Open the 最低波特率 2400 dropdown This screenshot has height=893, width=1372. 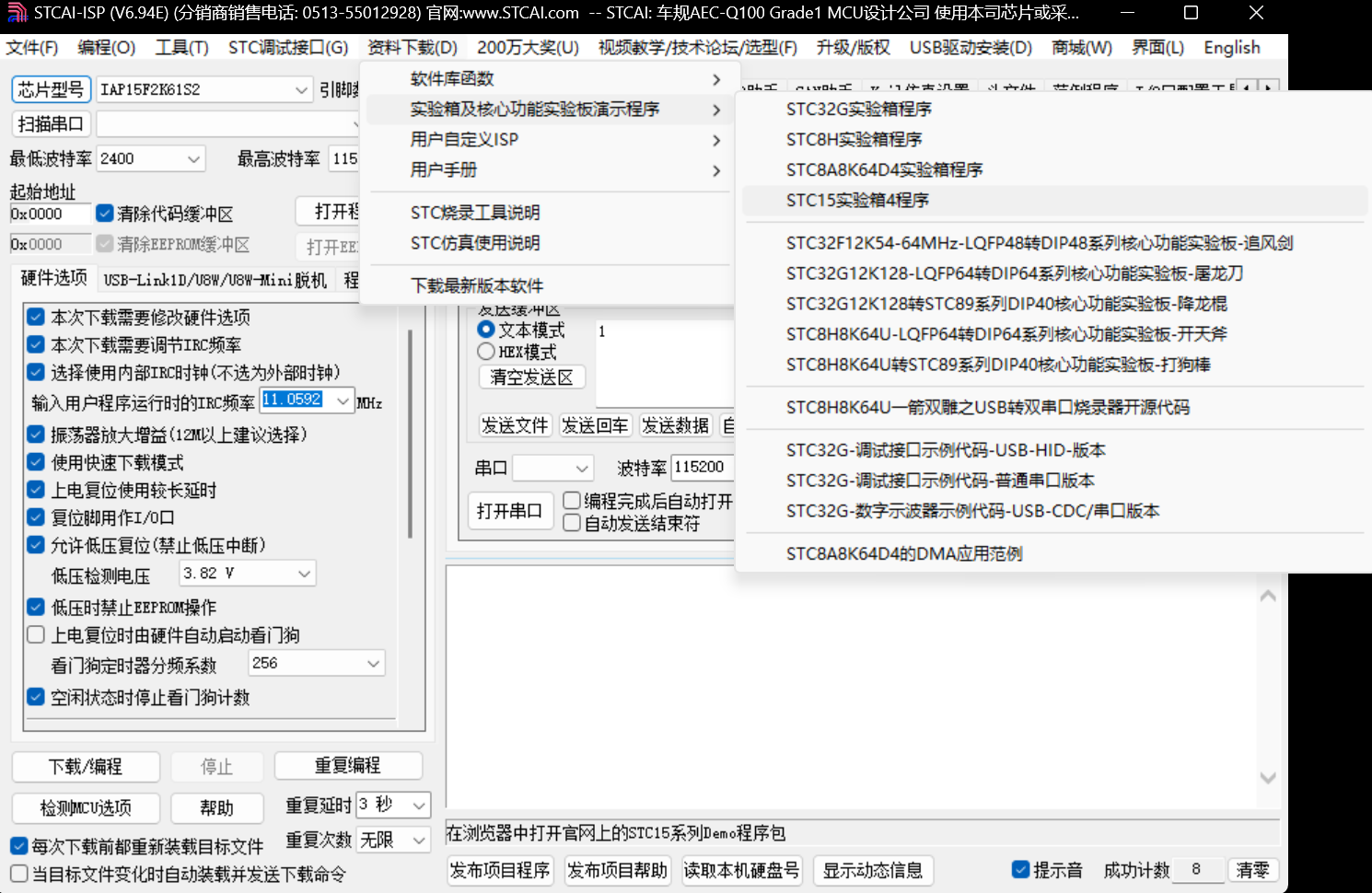[x=193, y=158]
